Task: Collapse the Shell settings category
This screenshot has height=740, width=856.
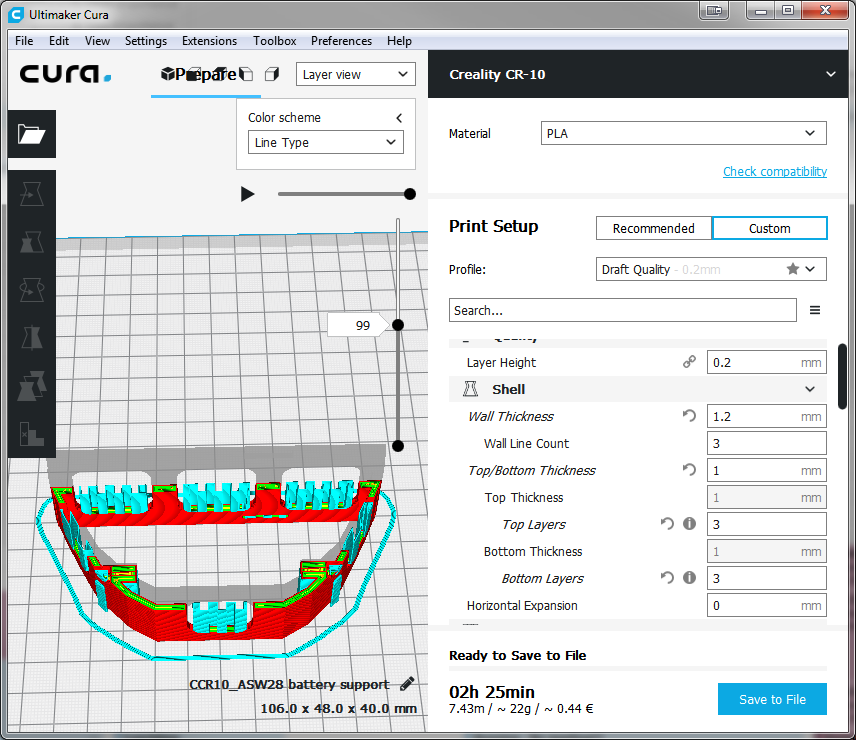Action: pyautogui.click(x=810, y=389)
